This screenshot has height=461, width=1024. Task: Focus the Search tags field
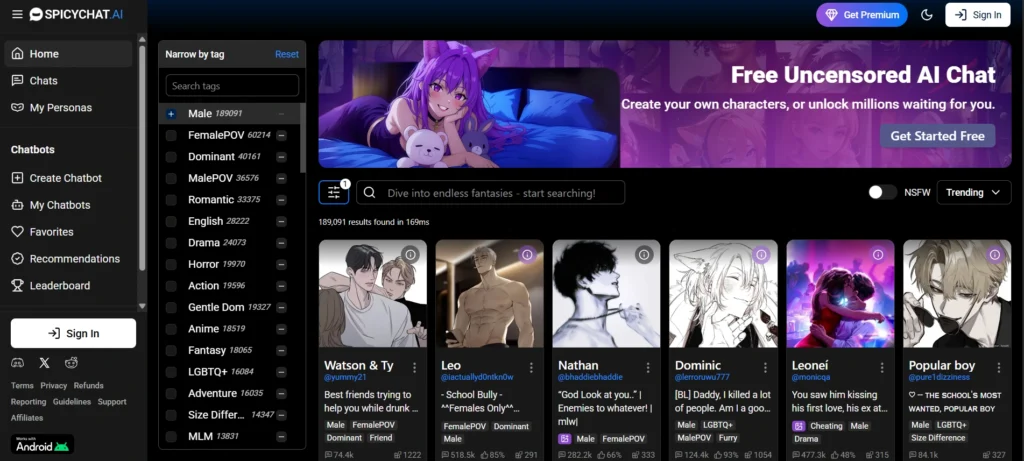click(232, 86)
